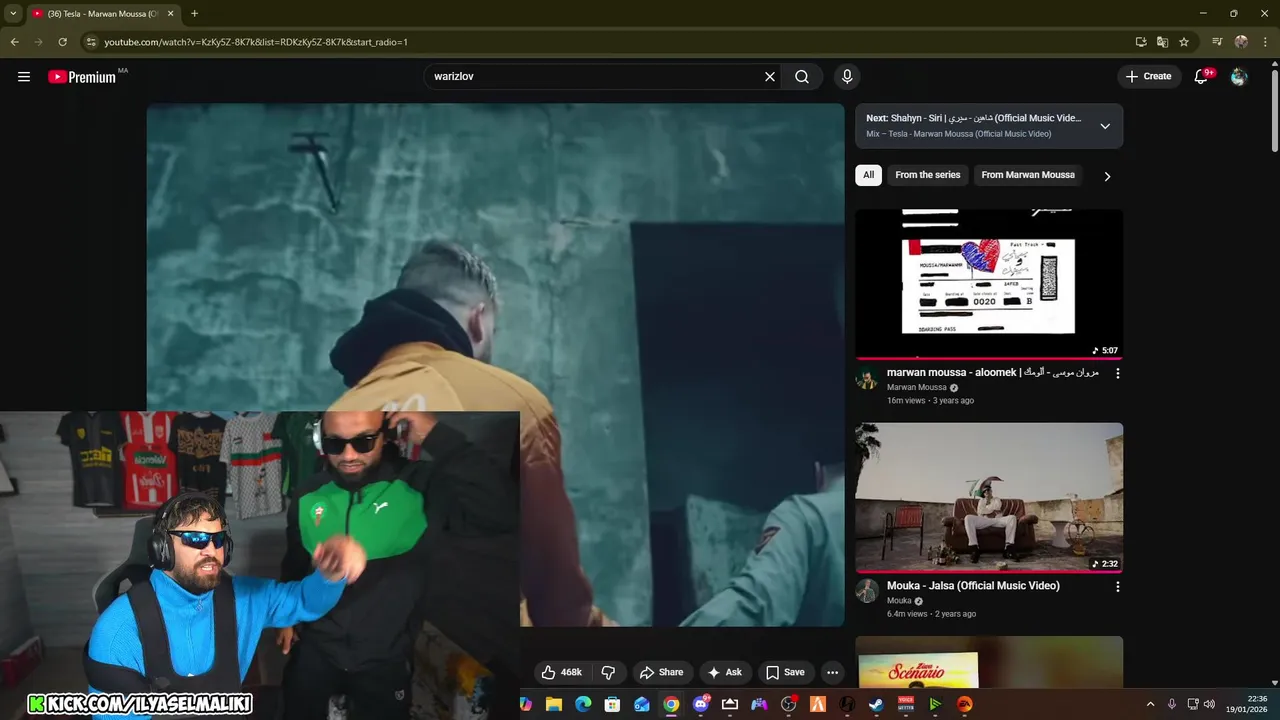Open the notifications bell
Screen dimensions: 1280x720
[1202, 76]
